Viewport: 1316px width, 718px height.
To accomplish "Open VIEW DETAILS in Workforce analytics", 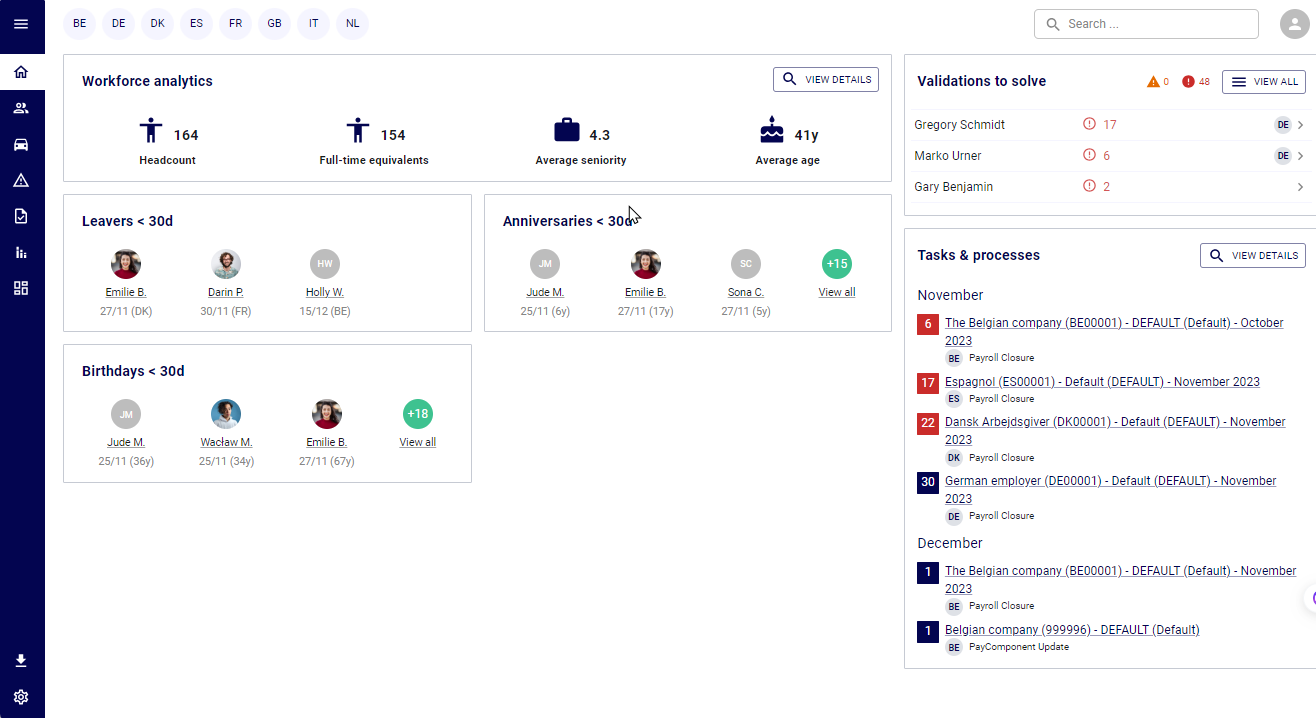I will (x=825, y=79).
